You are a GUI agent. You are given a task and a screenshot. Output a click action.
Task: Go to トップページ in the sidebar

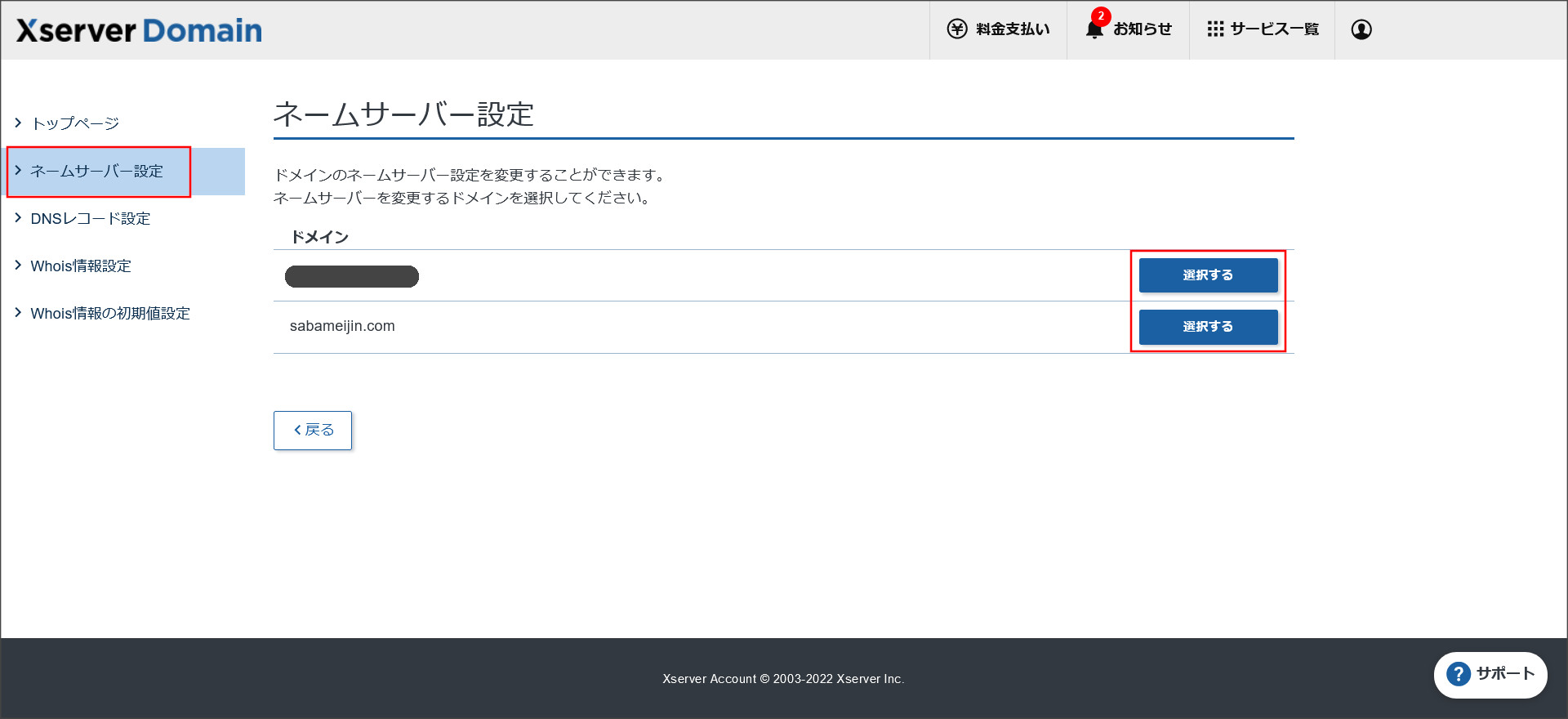tap(75, 123)
